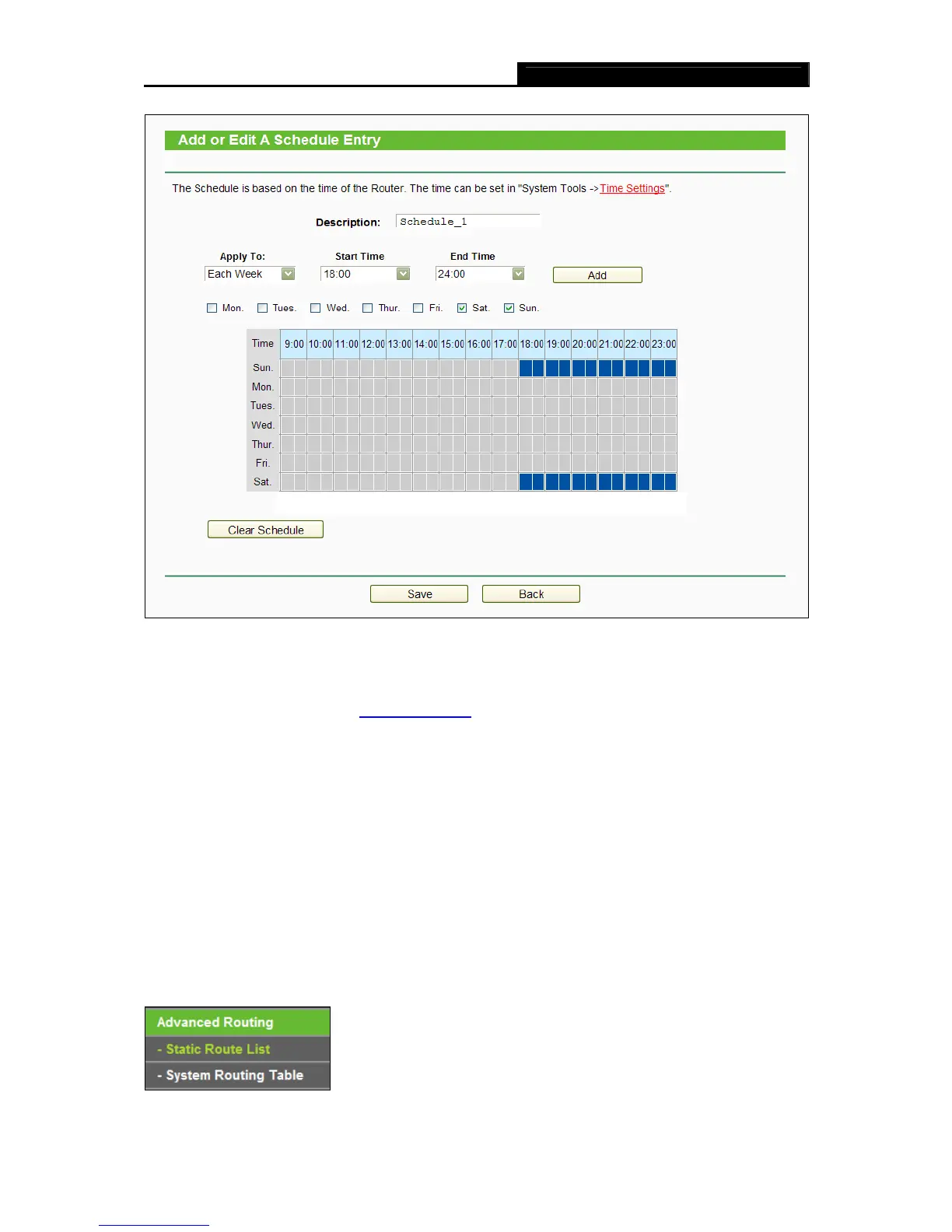Click the 12:00 column header
The image size is (952, 1232).
(x=373, y=344)
